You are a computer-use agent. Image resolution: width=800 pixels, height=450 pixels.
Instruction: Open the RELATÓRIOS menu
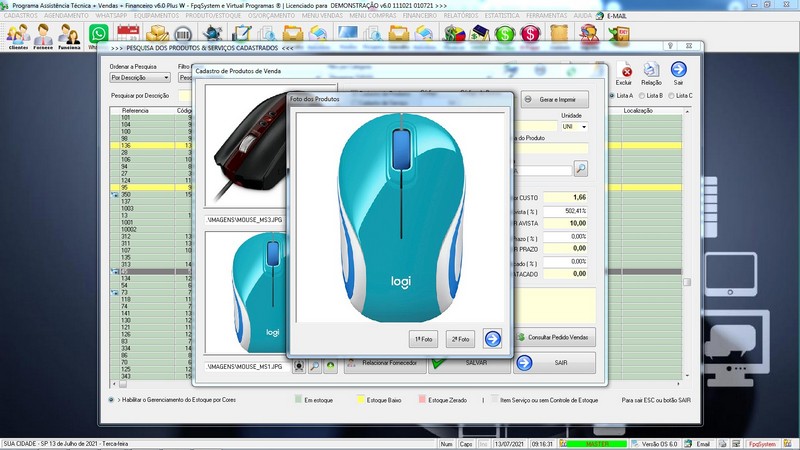(461, 16)
